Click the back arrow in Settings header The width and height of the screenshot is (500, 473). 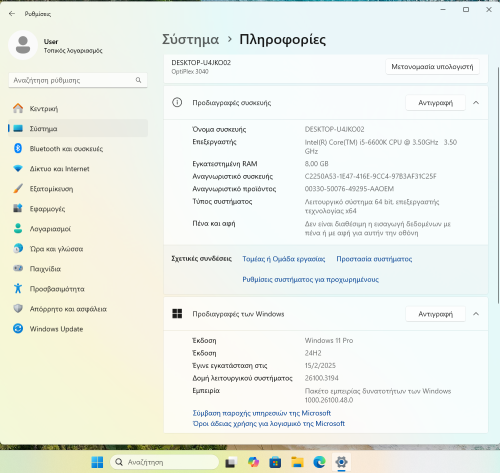[x=12, y=14]
